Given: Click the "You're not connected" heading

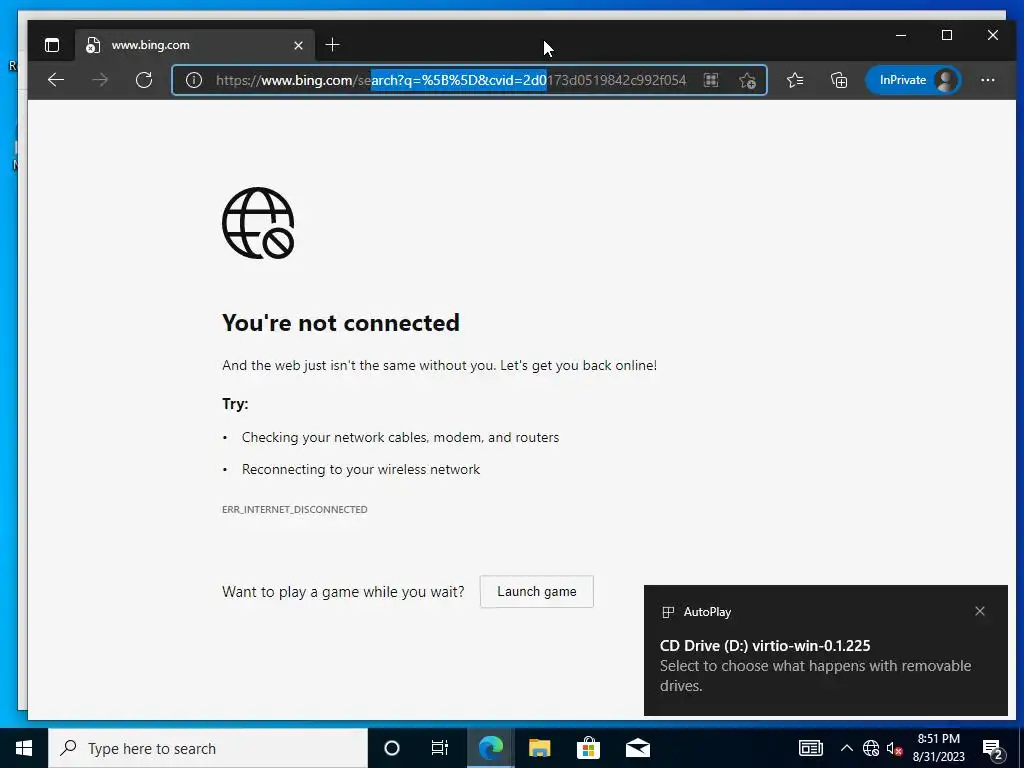Looking at the screenshot, I should [x=341, y=323].
